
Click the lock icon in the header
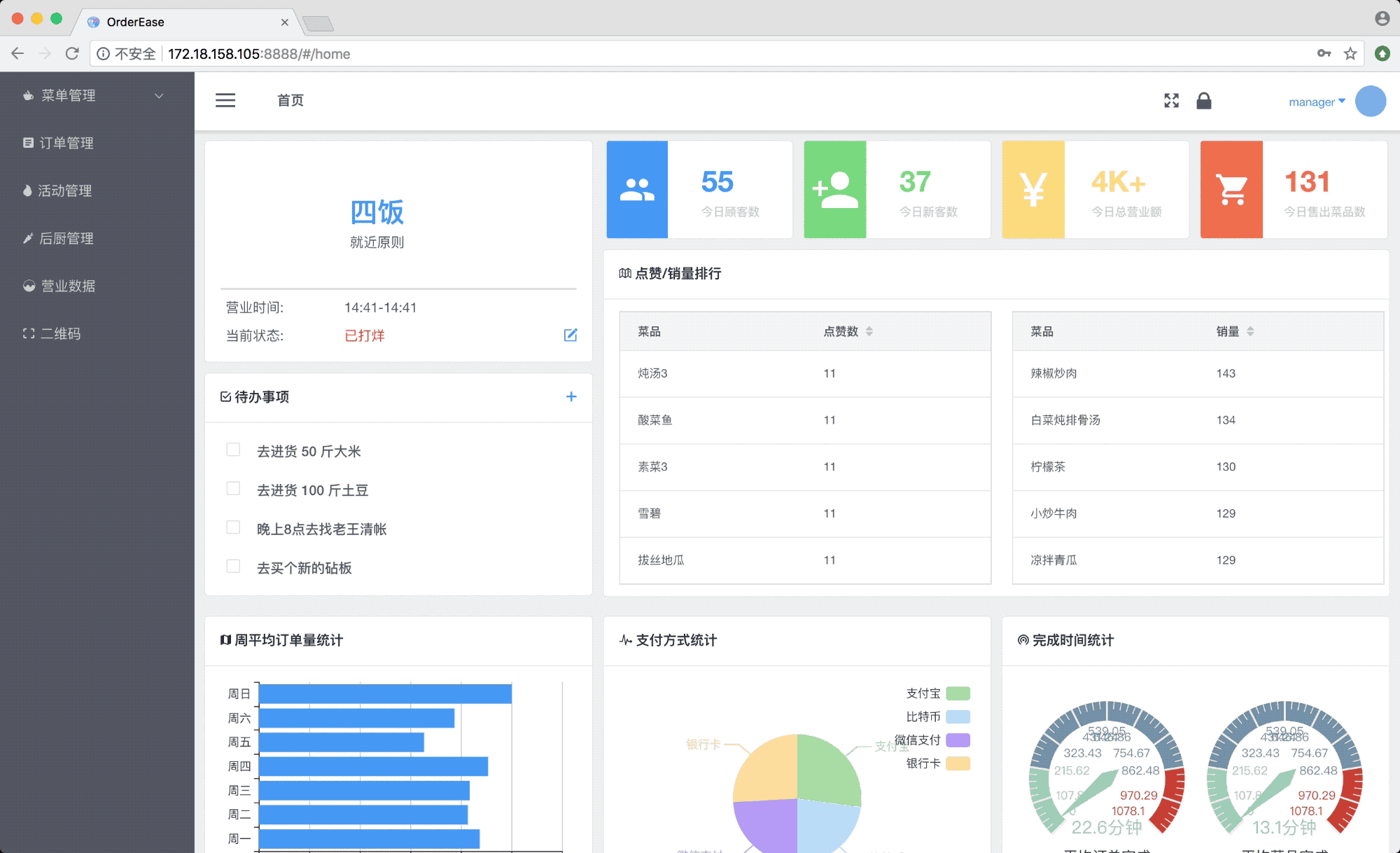point(1203,101)
